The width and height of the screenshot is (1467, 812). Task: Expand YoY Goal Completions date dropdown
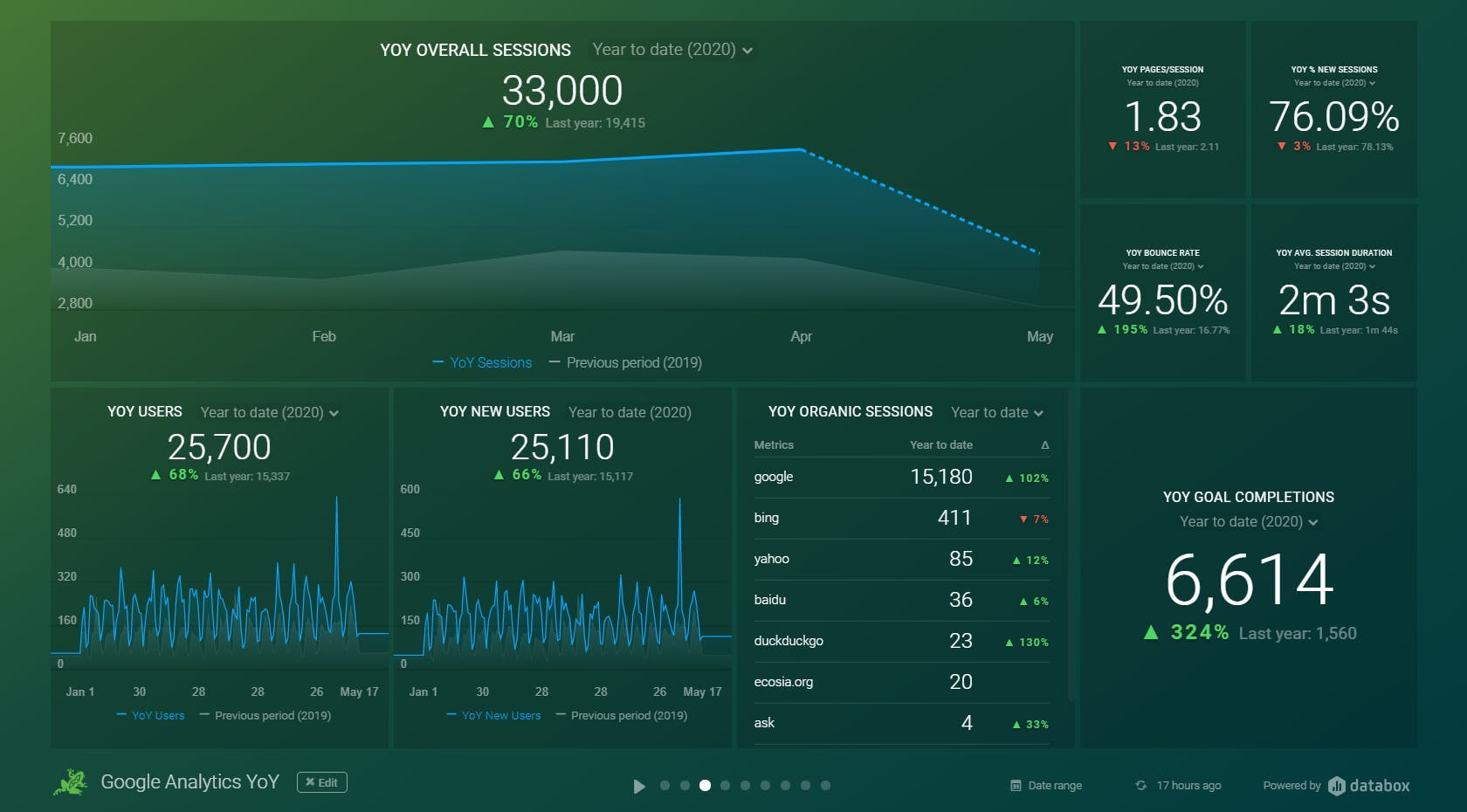pos(1248,522)
